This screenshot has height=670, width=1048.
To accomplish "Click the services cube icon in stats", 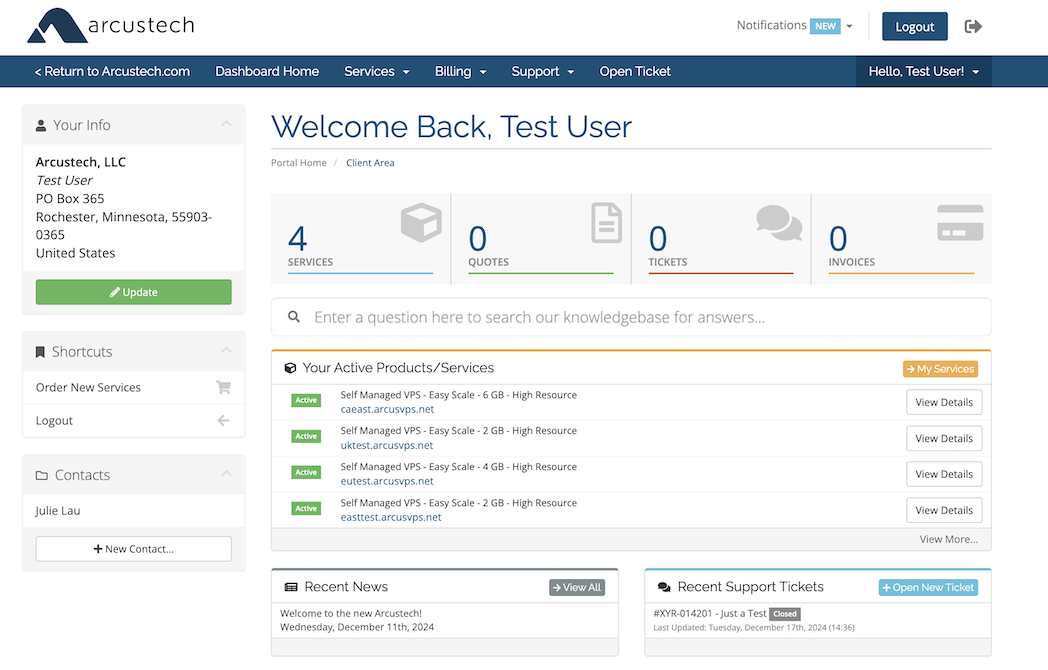I will pyautogui.click(x=421, y=223).
